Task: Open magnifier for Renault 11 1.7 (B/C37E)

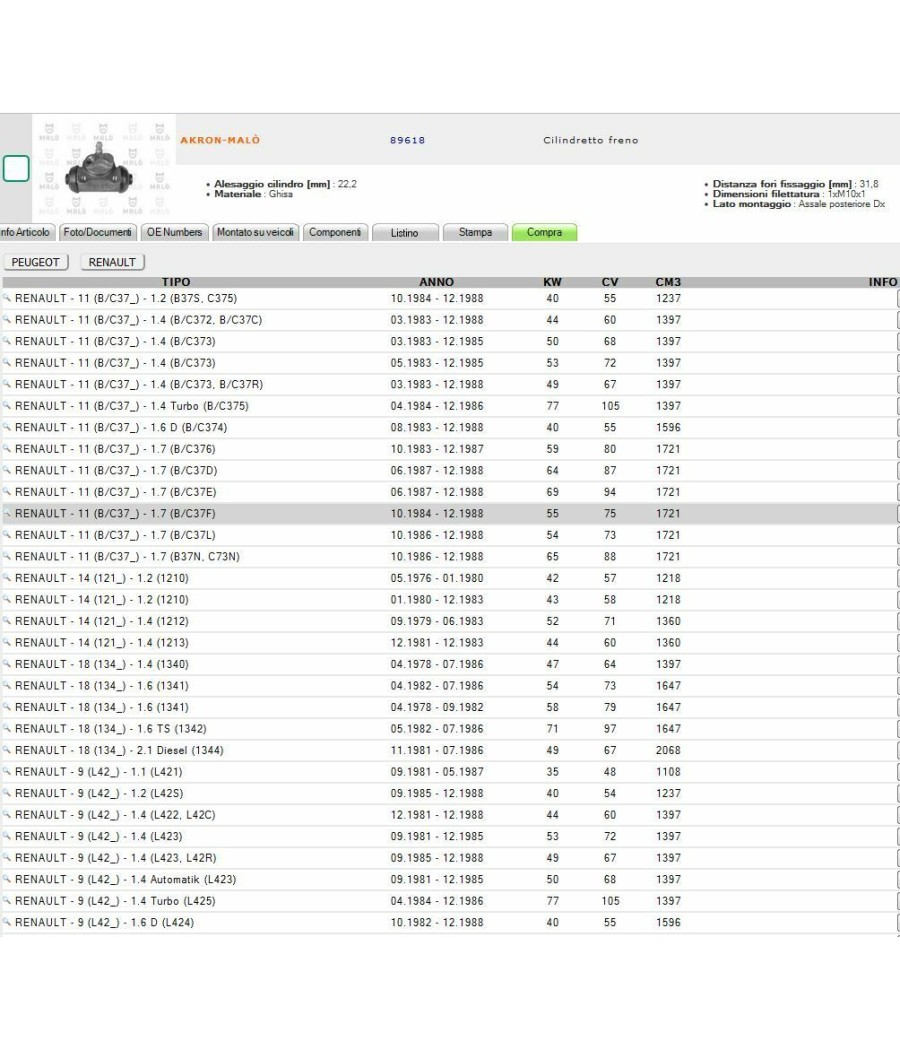Action: click(7, 491)
